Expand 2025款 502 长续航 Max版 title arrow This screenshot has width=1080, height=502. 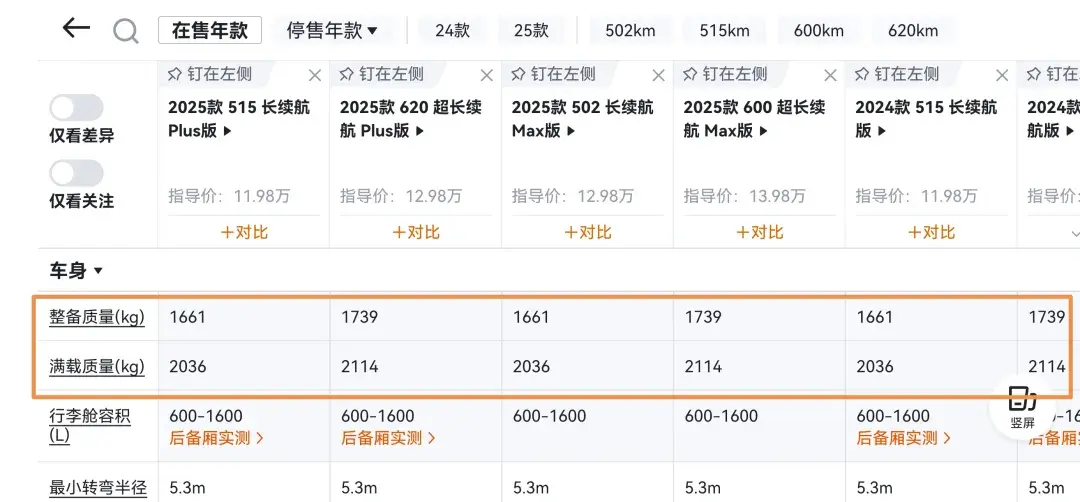click(570, 131)
